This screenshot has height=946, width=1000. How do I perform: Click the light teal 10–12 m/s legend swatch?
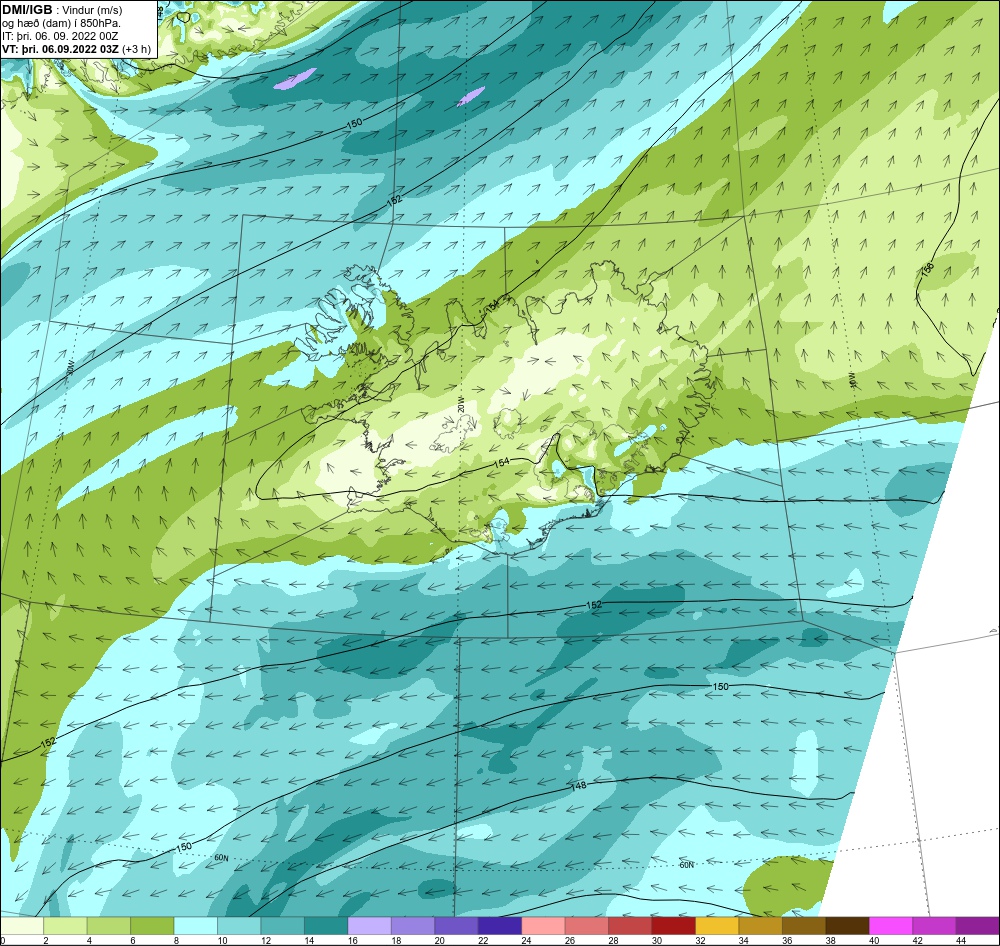tap(239, 926)
